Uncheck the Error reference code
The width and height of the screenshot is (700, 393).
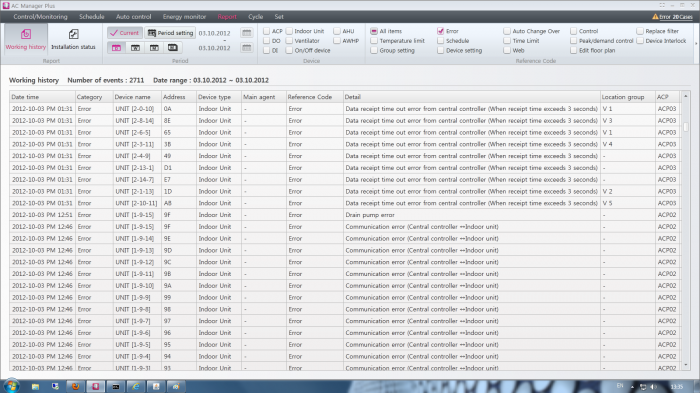click(x=441, y=31)
